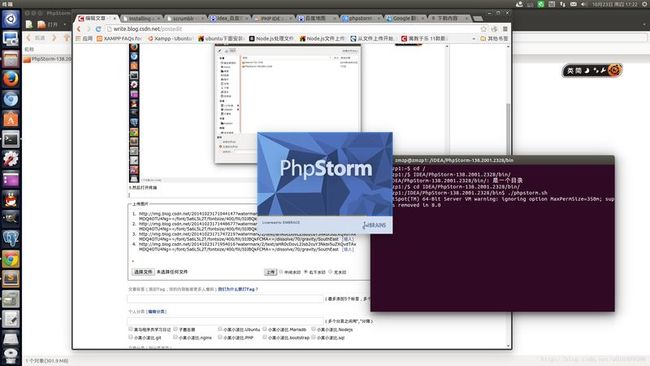Select the no watermark radio button
Viewport: 650px width, 366px height.
(331, 272)
